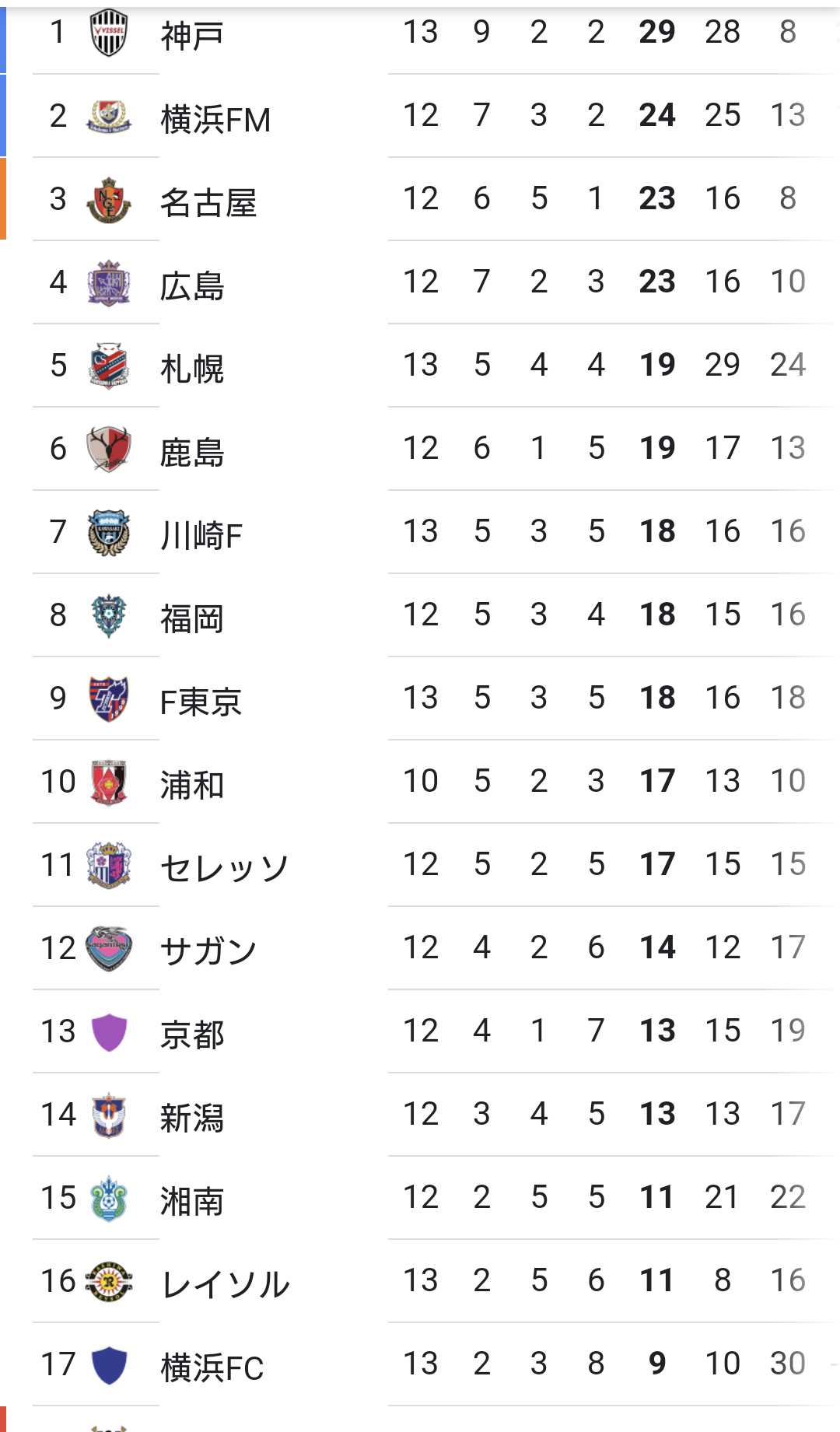Click the Urawa Reds club crest

pyautogui.click(x=109, y=782)
